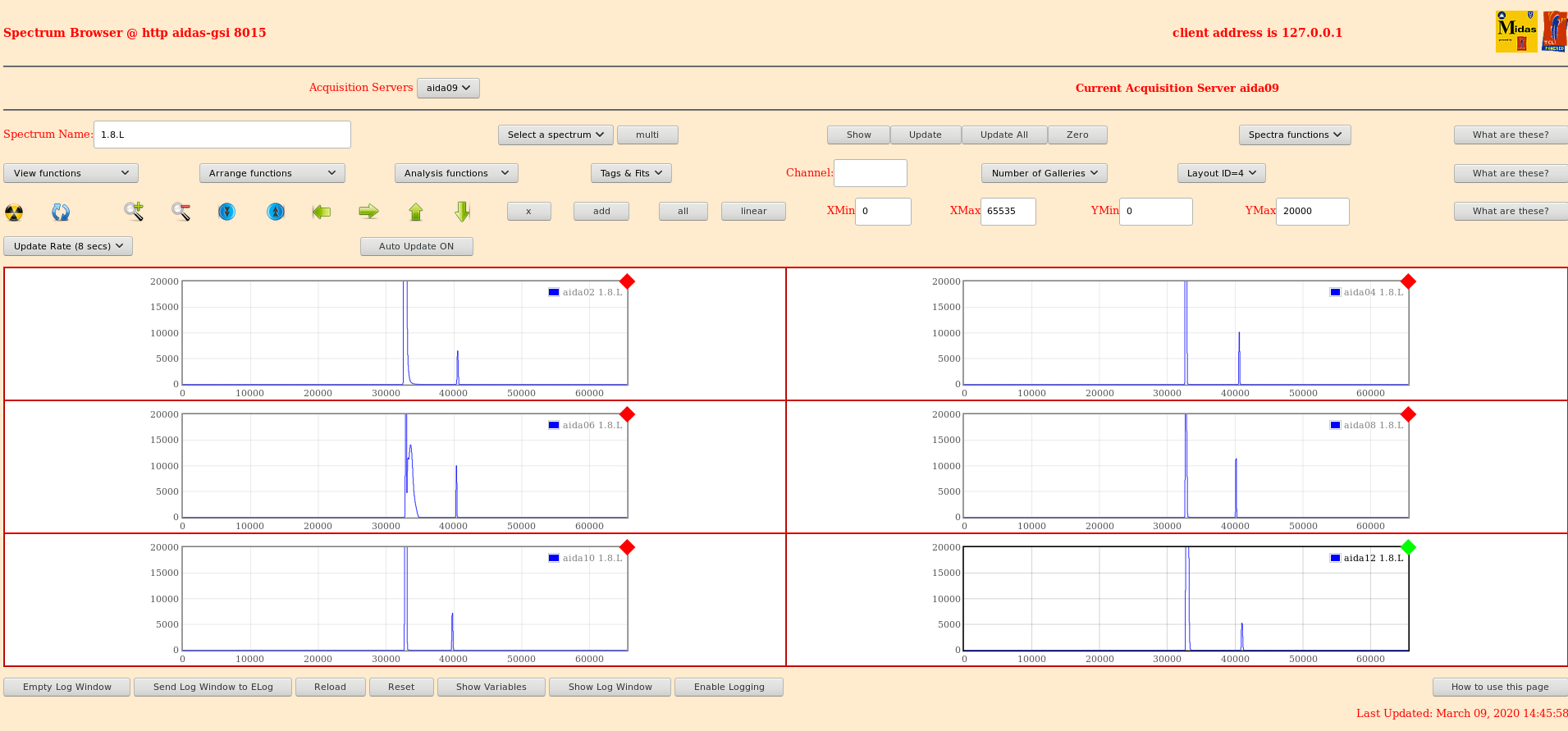Image resolution: width=1568 pixels, height=731 pixels.
Task: Click the blue aida02 1.8.L legend swatch
Action: (x=554, y=292)
